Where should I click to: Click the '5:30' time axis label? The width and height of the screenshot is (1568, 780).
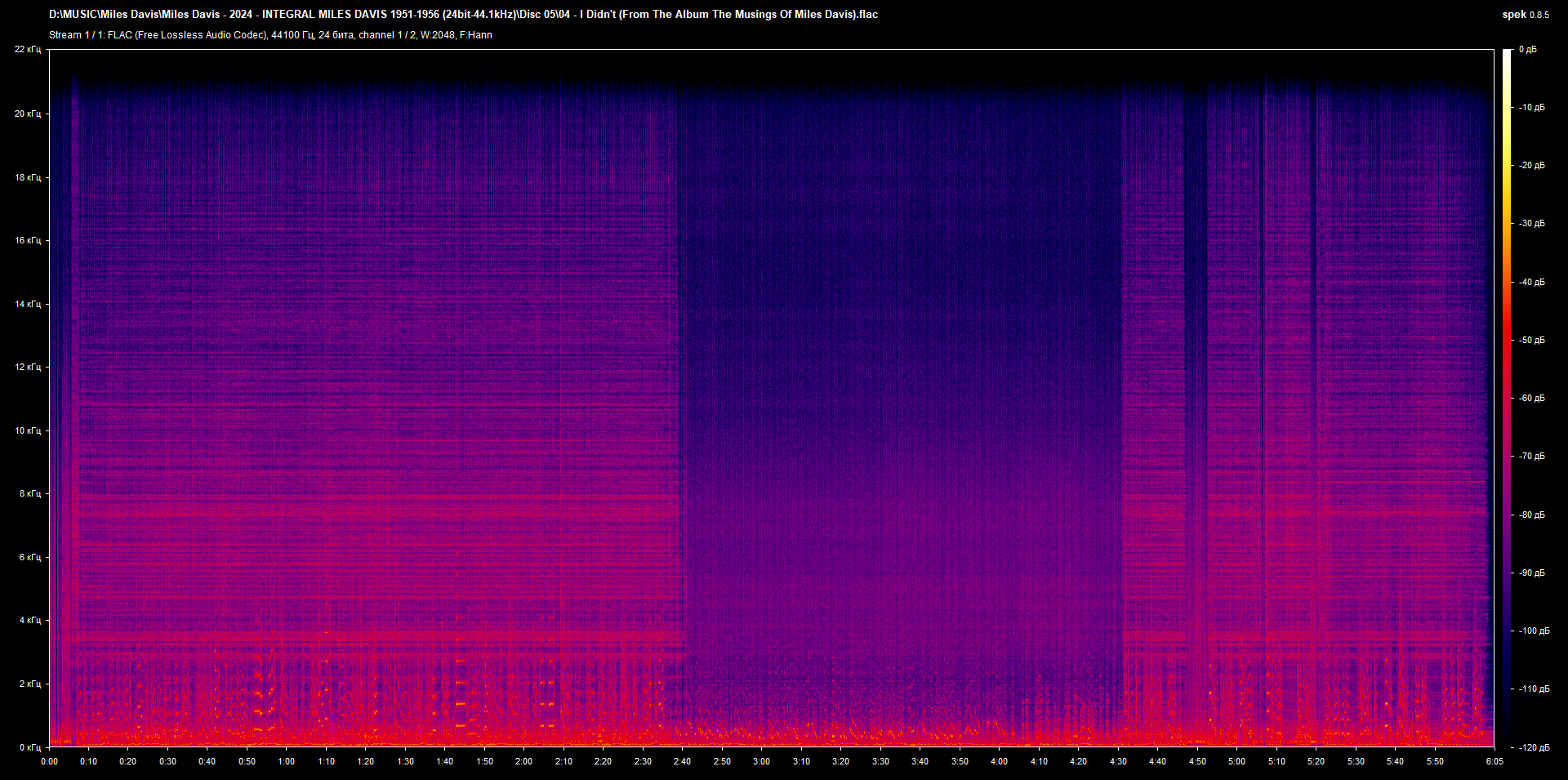tap(1356, 761)
